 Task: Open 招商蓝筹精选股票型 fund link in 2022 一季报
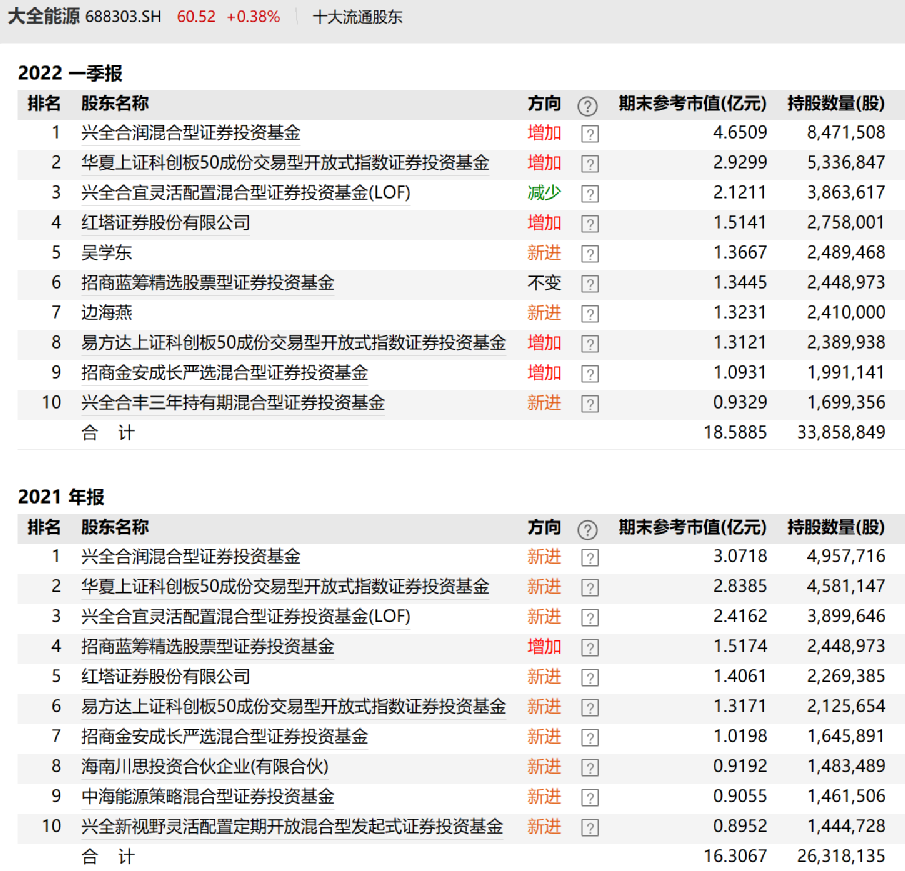[208, 283]
